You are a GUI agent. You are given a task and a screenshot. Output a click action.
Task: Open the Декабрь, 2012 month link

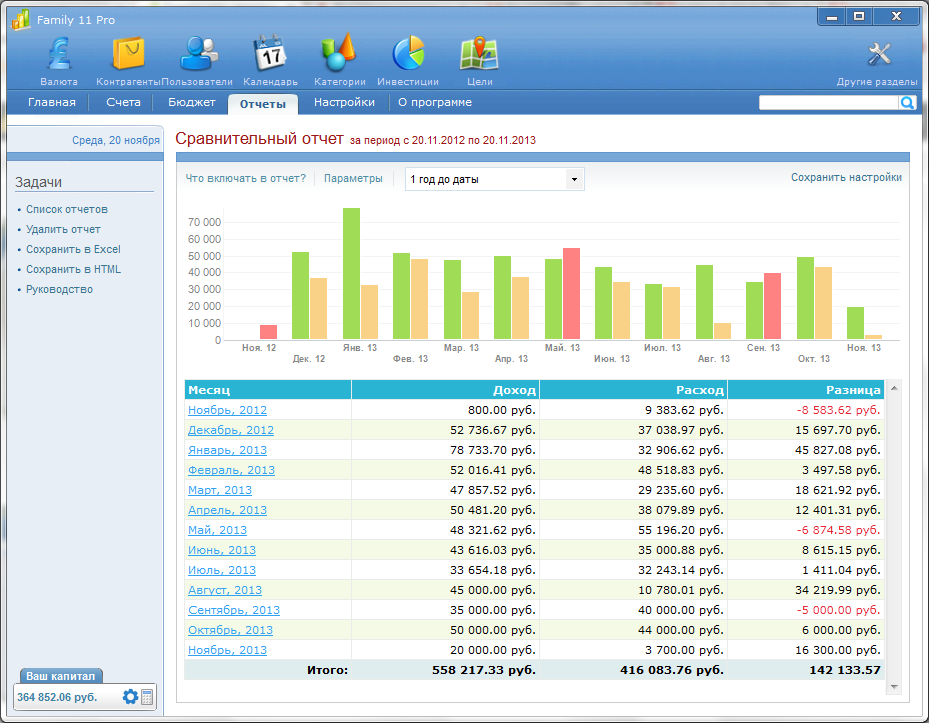231,430
